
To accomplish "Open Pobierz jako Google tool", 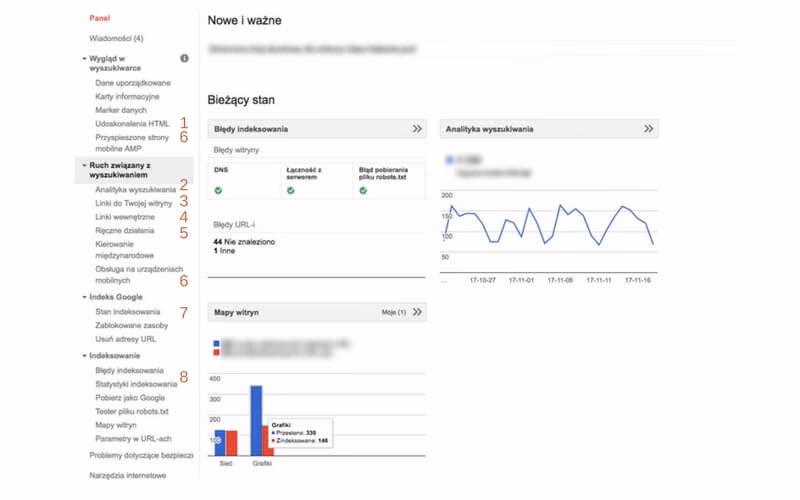I will pyautogui.click(x=130, y=398).
